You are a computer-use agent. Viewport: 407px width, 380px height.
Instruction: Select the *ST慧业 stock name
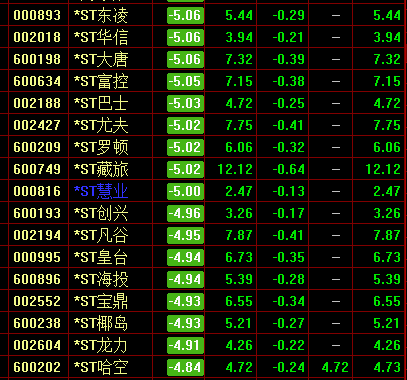point(101,191)
